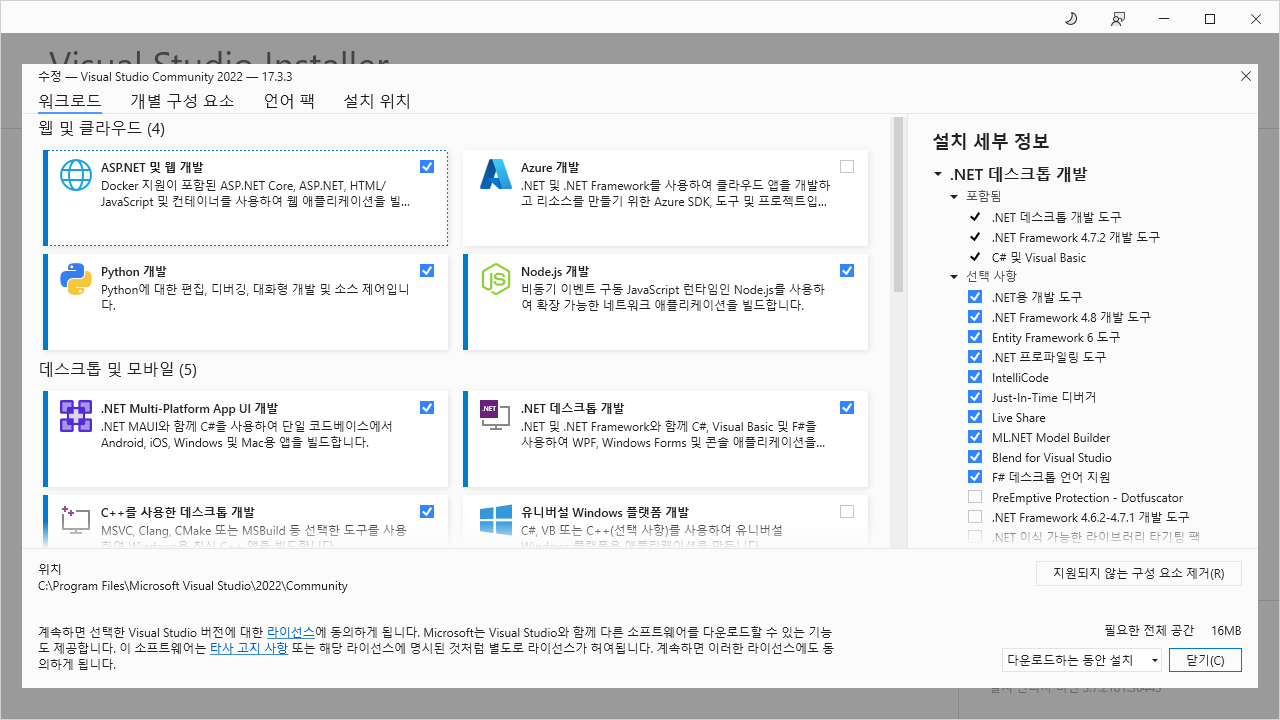Screen dimensions: 1280x720
Task: Open the 타사 고지 사항 link
Action: 248,648
